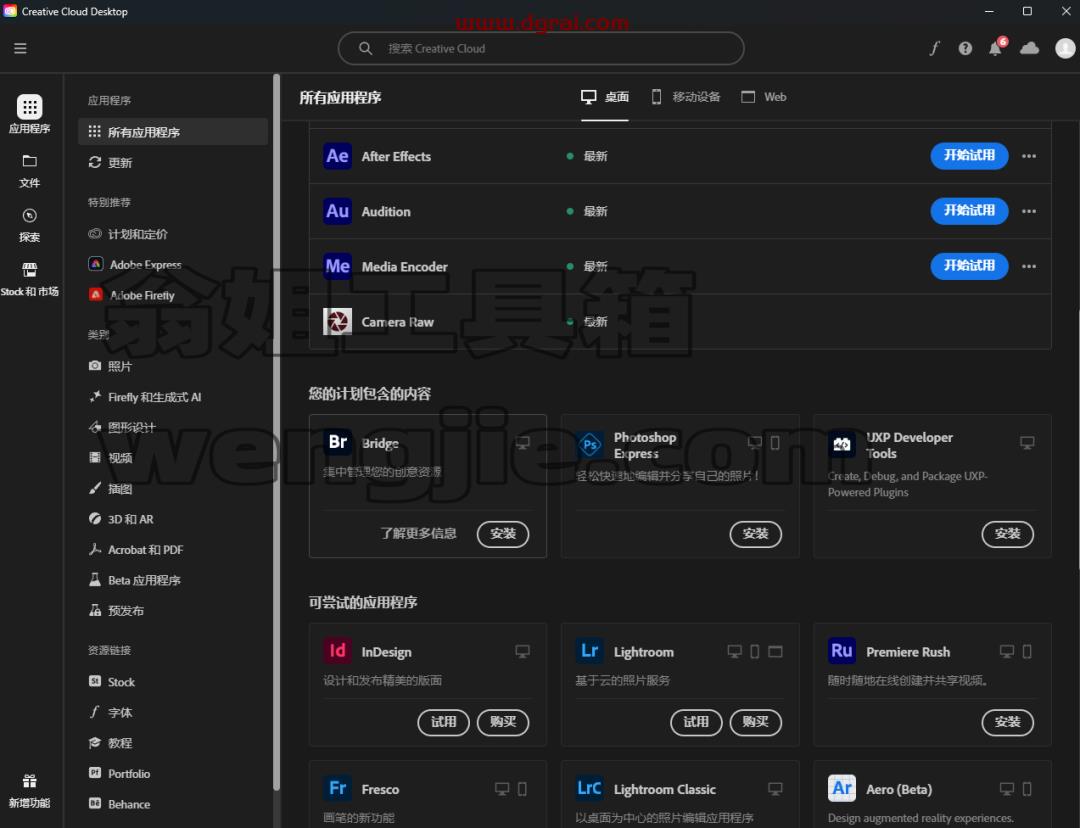Viewport: 1080px width, 828px height.
Task: Open the 新增功能 gift icon
Action: pos(30,781)
